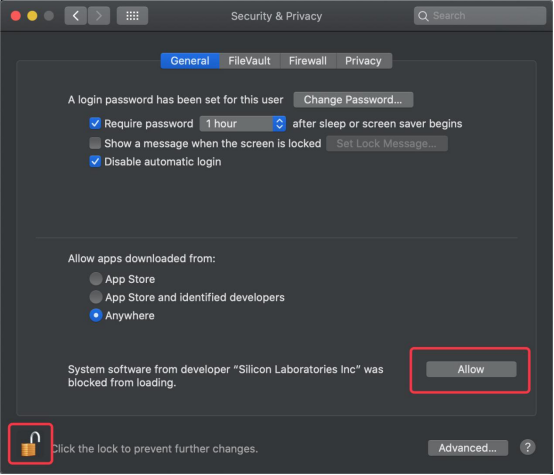The width and height of the screenshot is (554, 475).
Task: Uncheck Disable automatic login
Action: pyautogui.click(x=95, y=162)
